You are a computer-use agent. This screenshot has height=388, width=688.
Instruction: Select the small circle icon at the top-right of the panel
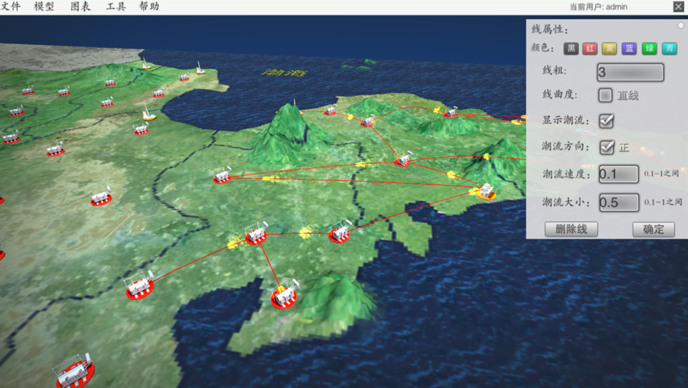coord(681,26)
